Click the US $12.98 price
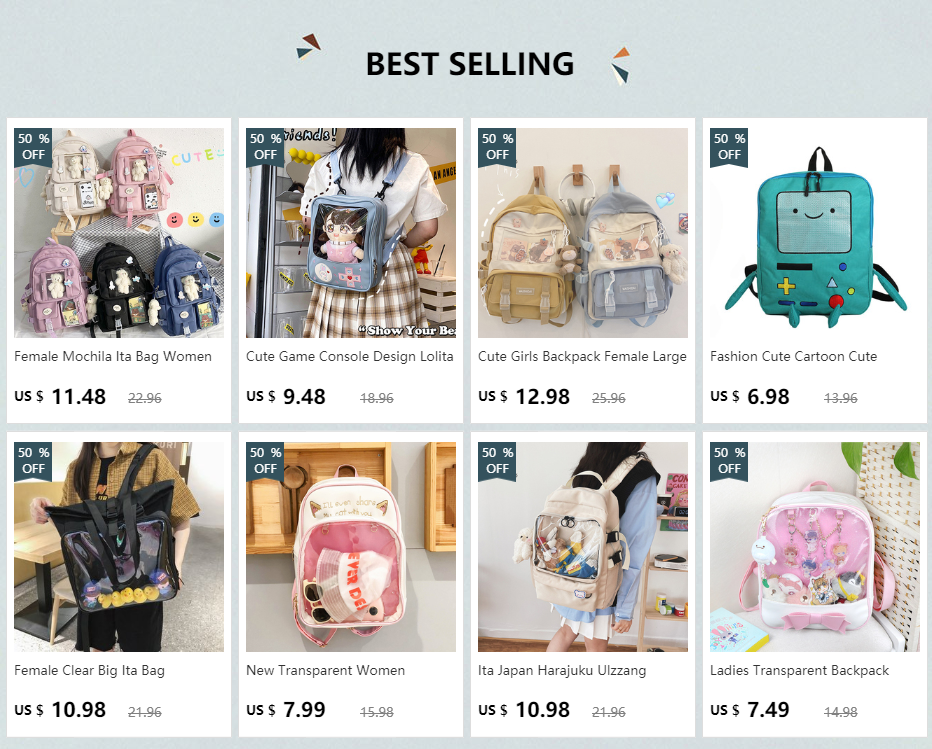The width and height of the screenshot is (932, 749). 524,396
